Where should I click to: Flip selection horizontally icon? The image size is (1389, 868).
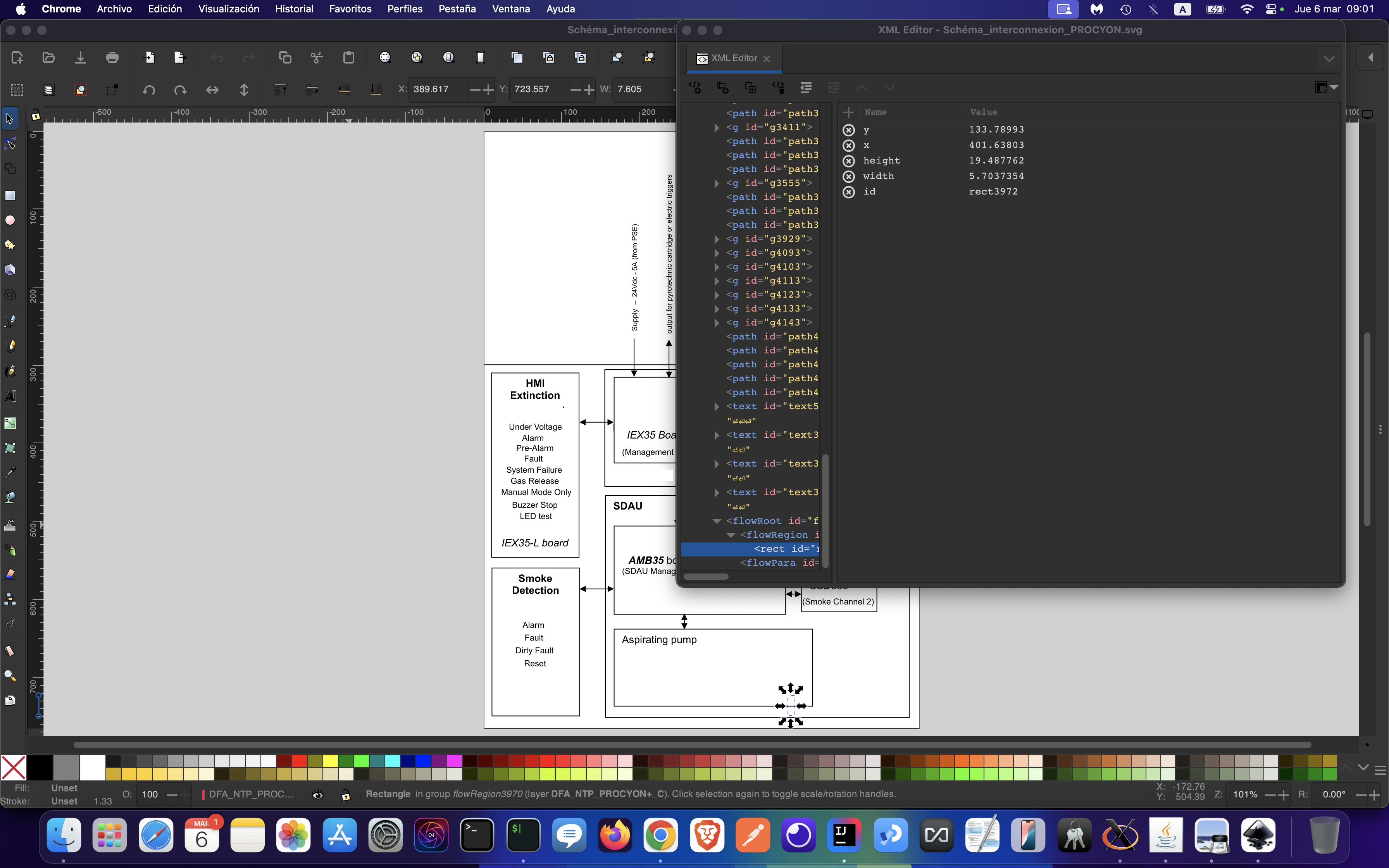212,90
